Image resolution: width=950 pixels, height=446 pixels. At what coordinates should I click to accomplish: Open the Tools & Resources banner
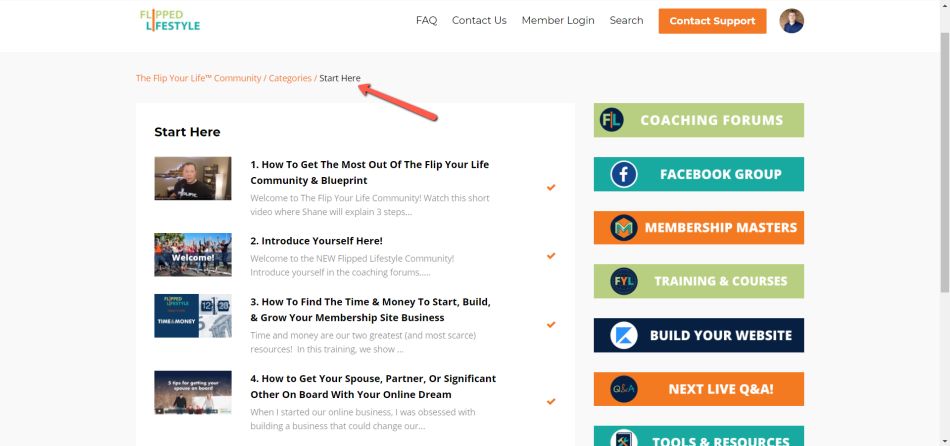[x=699, y=436]
